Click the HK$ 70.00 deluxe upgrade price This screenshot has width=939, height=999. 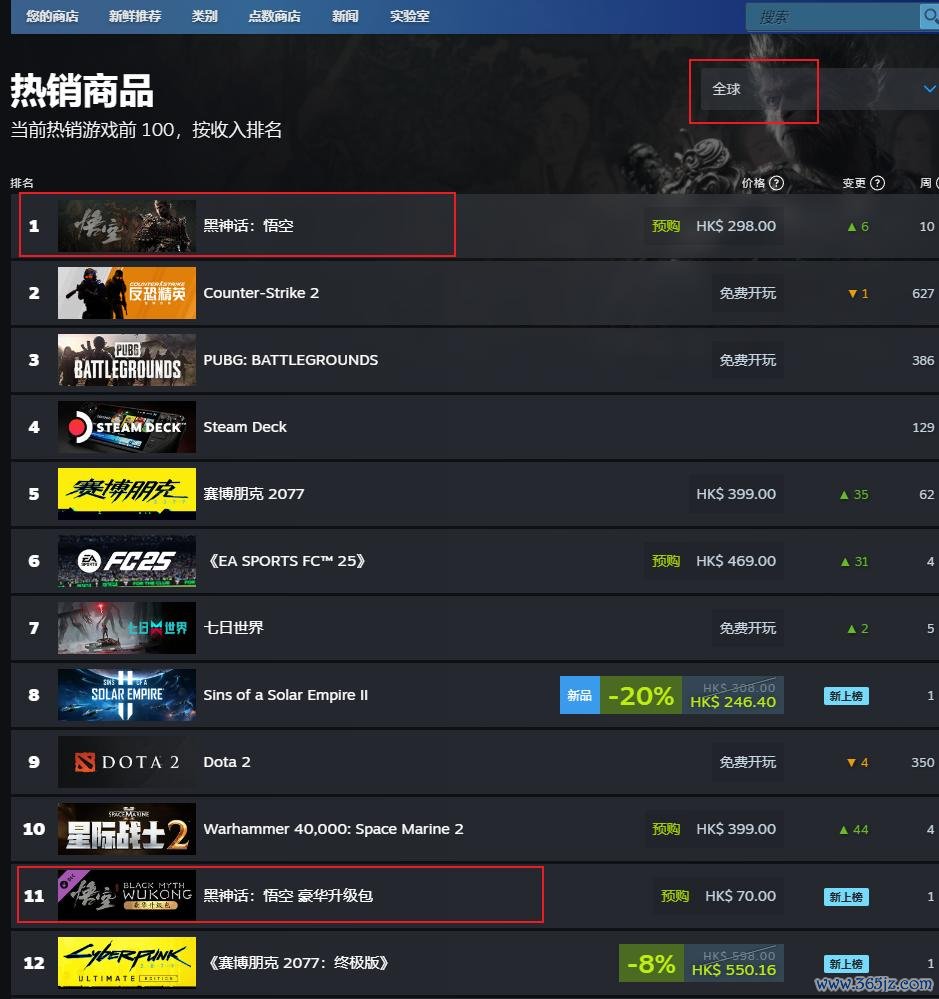coord(740,896)
